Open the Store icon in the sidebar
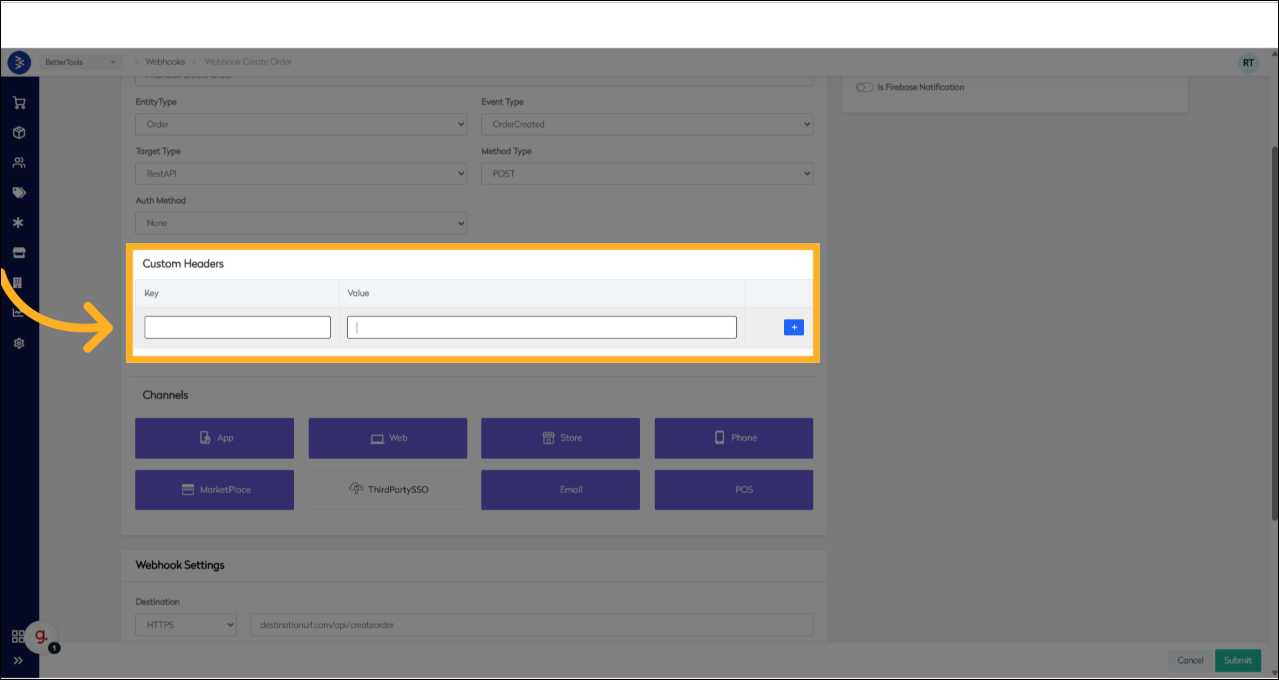Screen dimensions: 1279x680 click(18, 252)
